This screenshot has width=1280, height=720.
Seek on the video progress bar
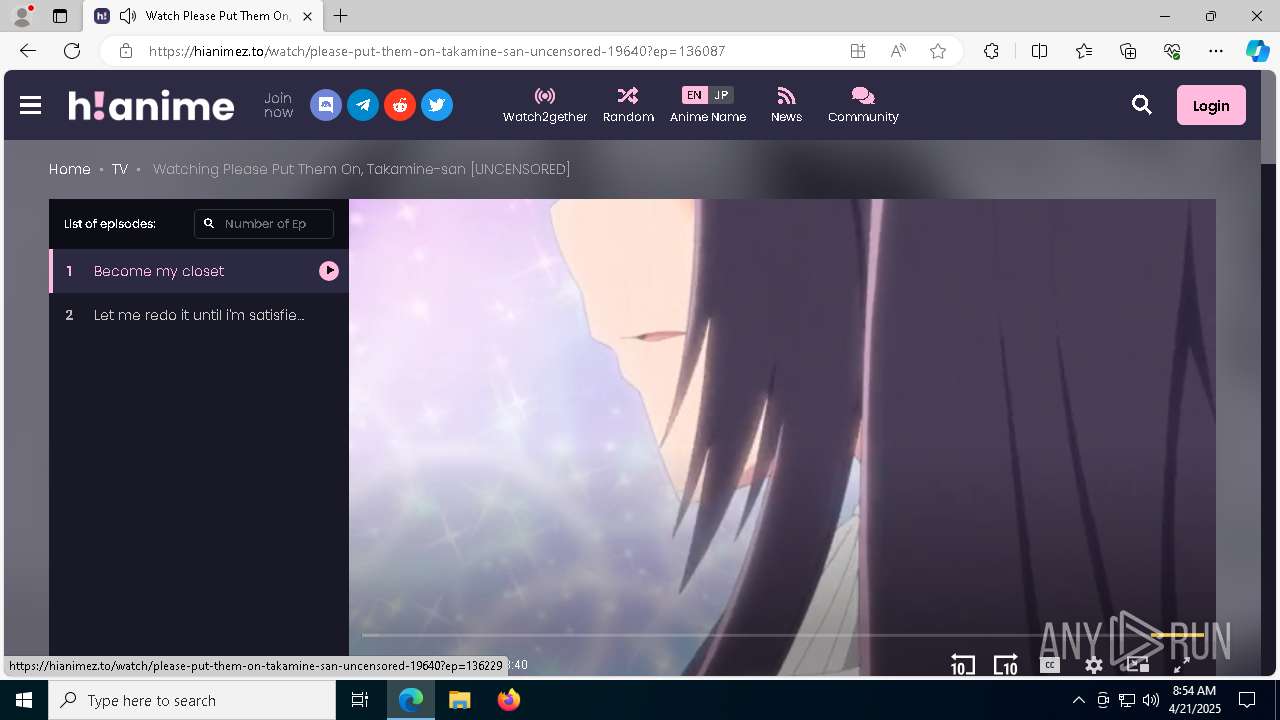coord(783,635)
